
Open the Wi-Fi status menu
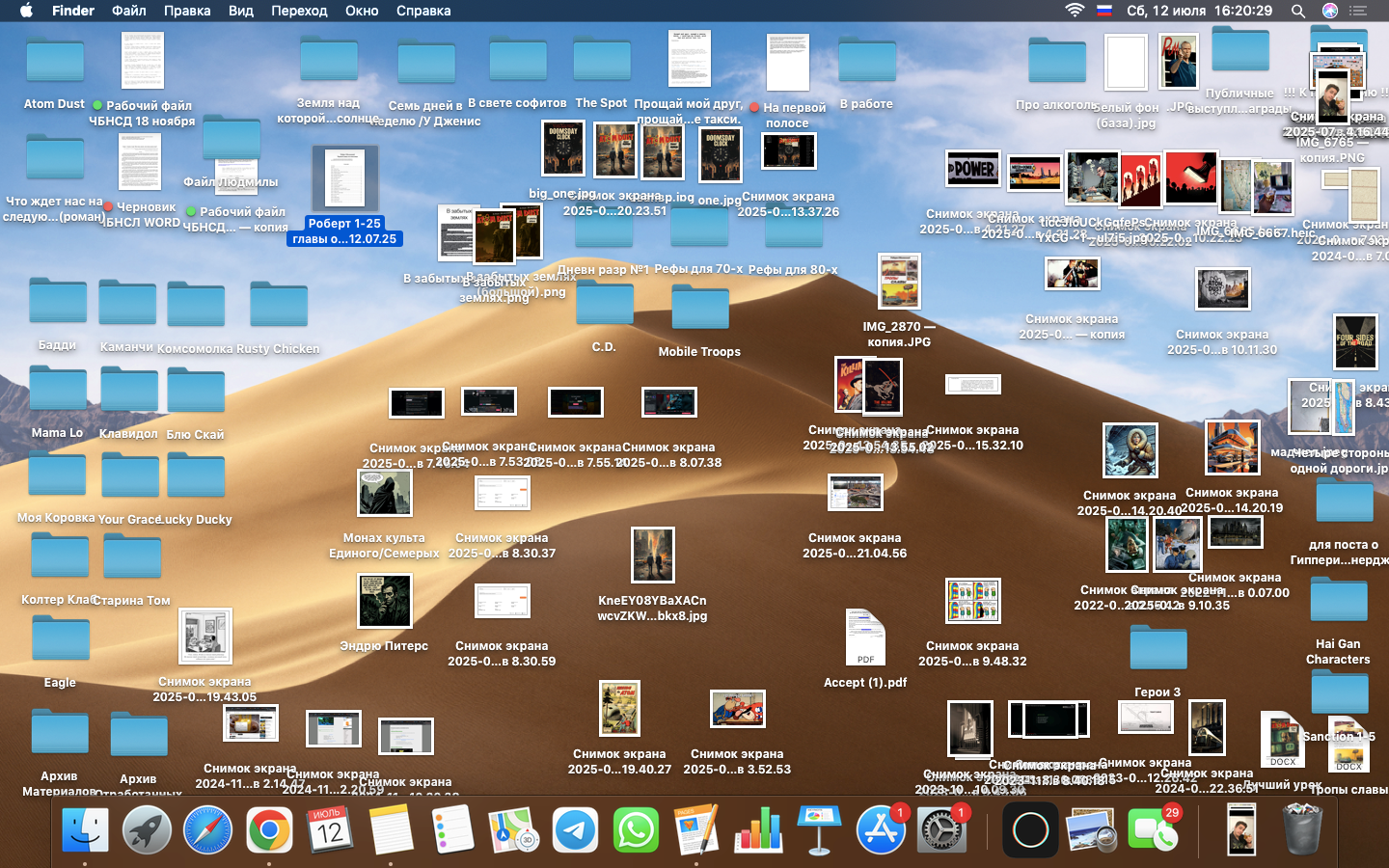click(x=1075, y=11)
